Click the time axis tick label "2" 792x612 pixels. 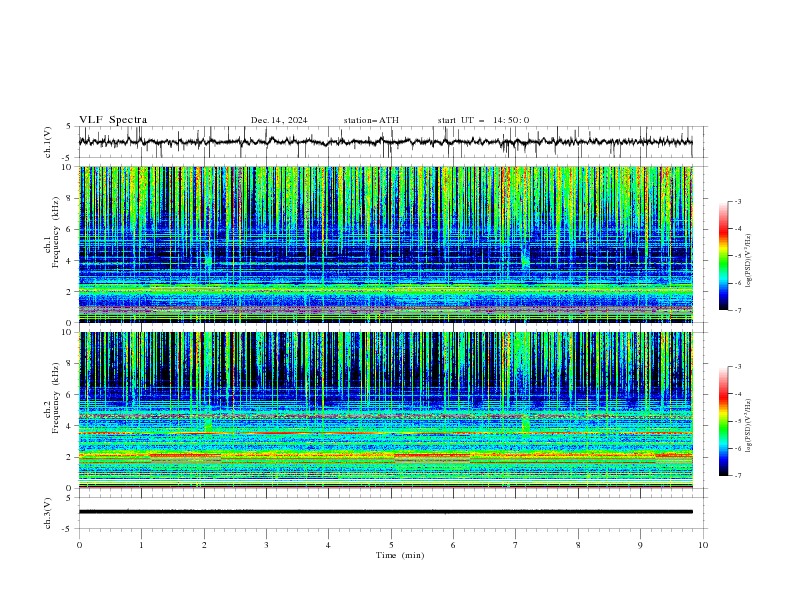204,545
